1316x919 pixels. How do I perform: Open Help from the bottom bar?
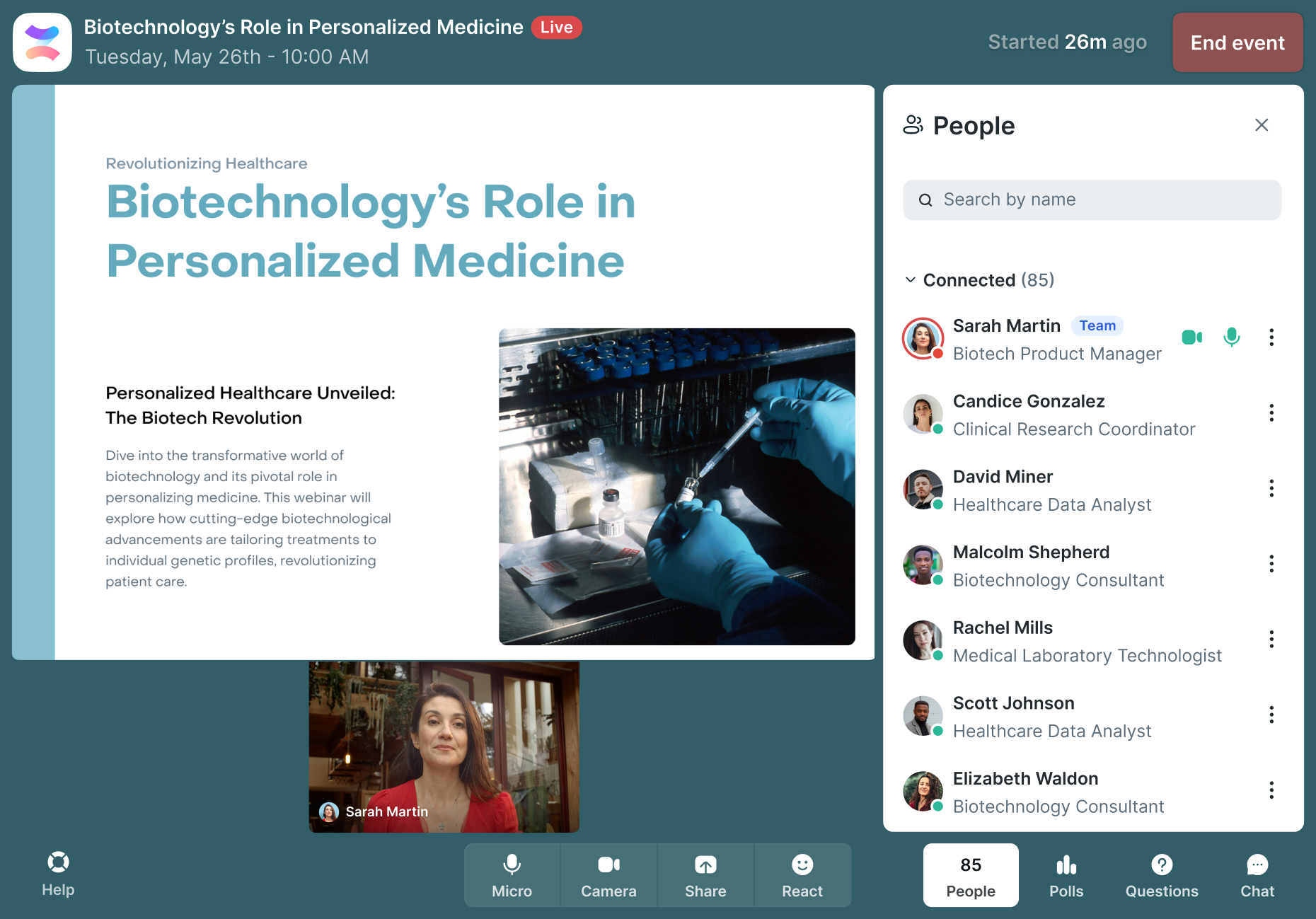[58, 874]
